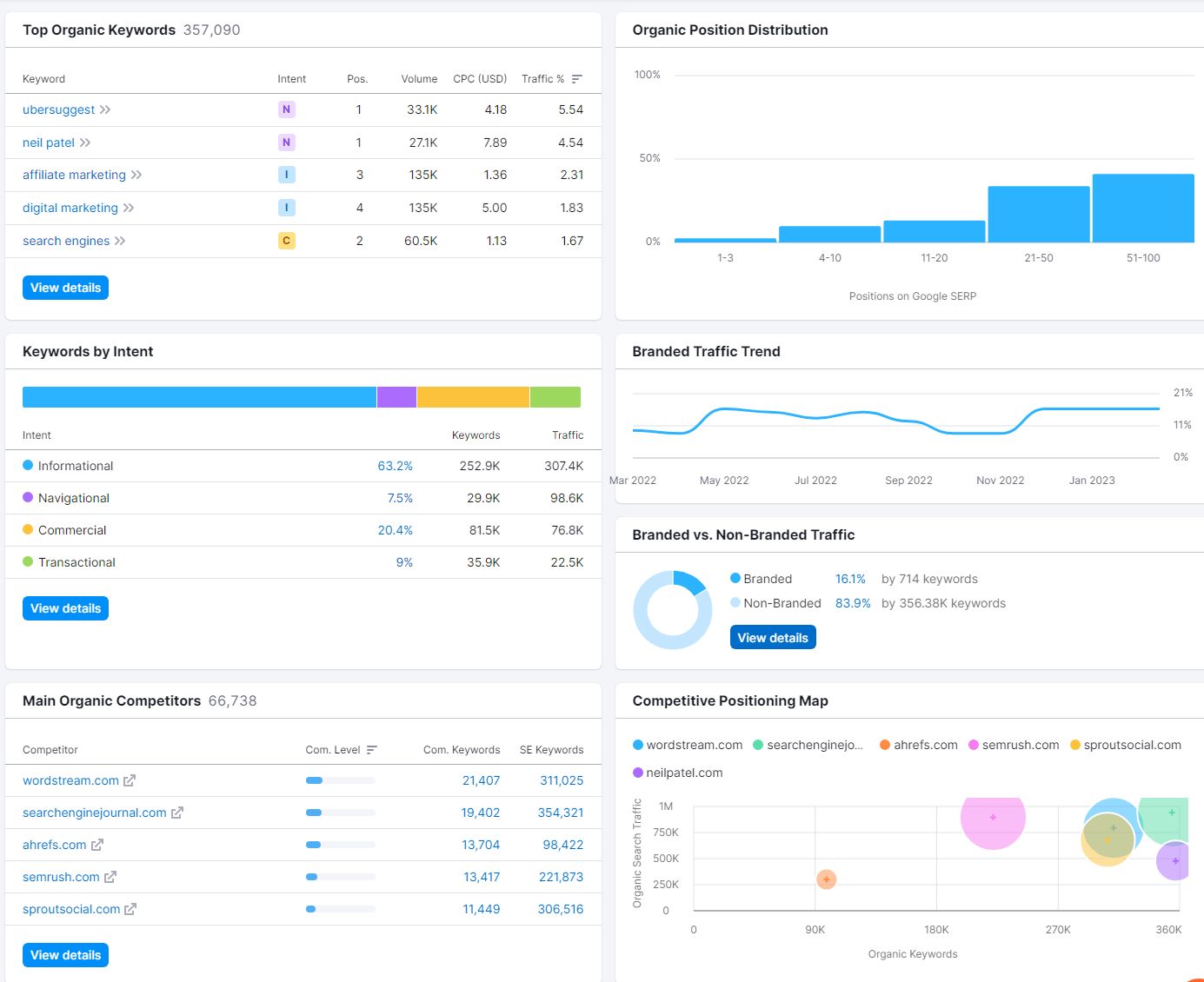Select the Branded vs. Non-Branded Traffic header

tap(742, 534)
